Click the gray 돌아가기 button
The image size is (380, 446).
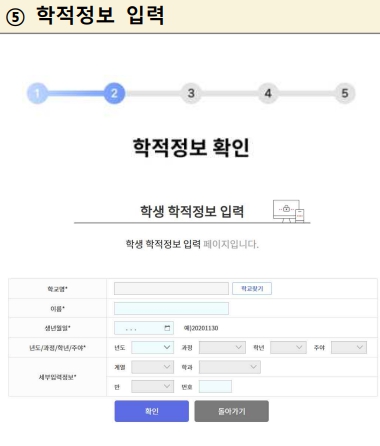232,411
